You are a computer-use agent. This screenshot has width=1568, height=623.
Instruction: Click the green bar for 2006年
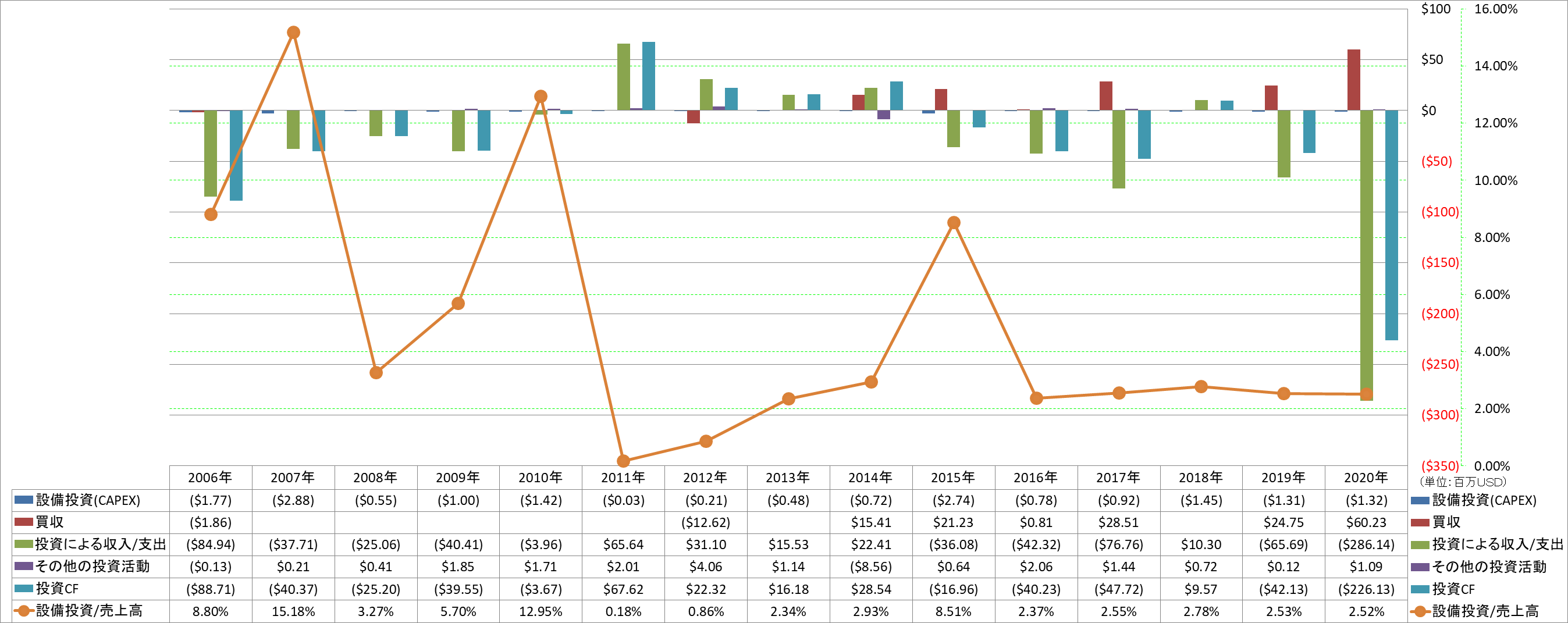pos(211,154)
